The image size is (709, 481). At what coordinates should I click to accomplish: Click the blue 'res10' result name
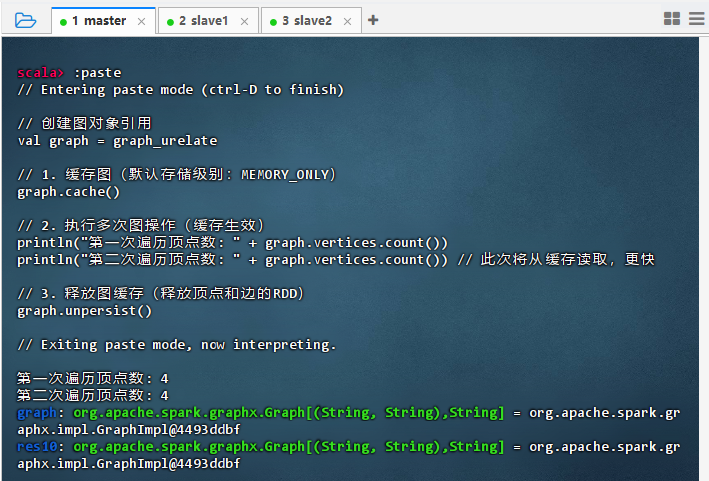pos(37,447)
